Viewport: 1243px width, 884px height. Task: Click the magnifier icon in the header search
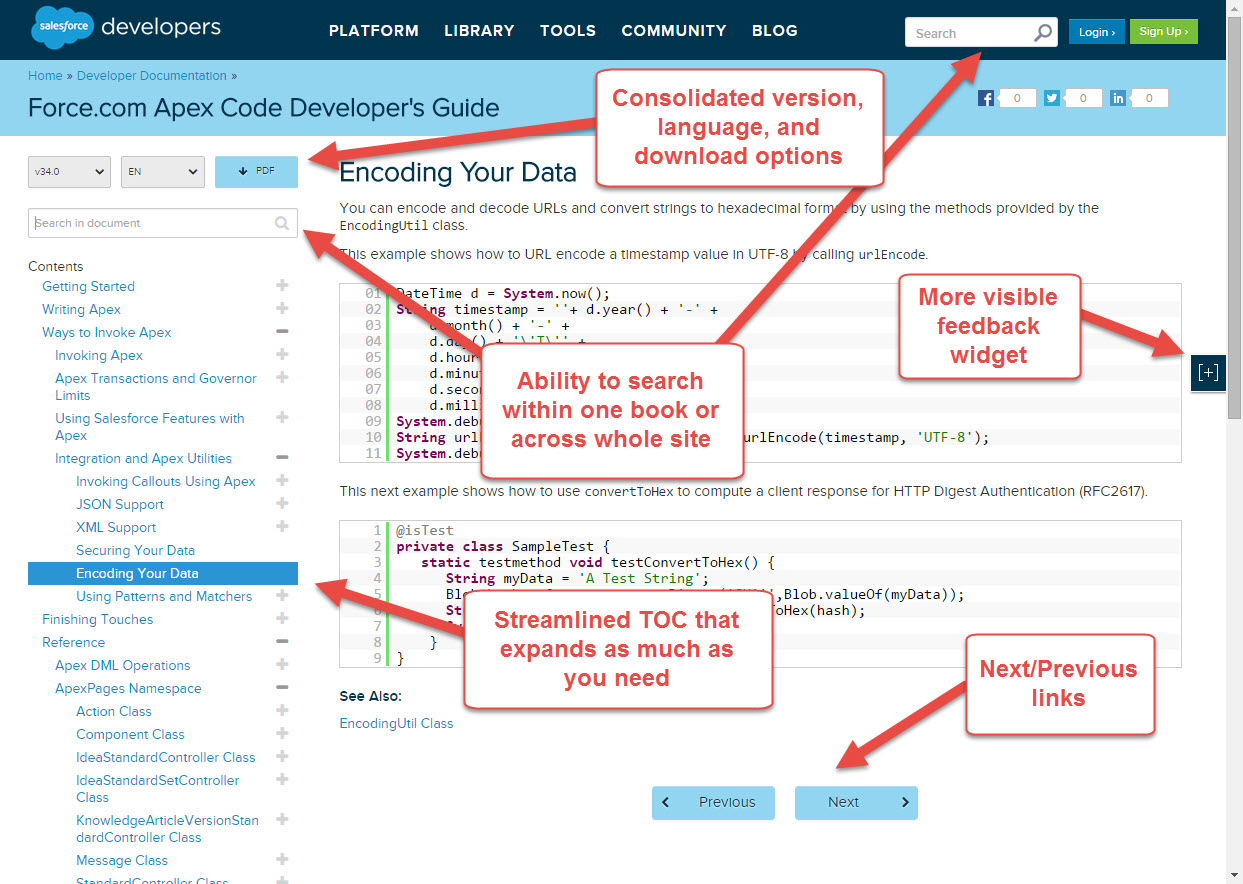[1043, 33]
